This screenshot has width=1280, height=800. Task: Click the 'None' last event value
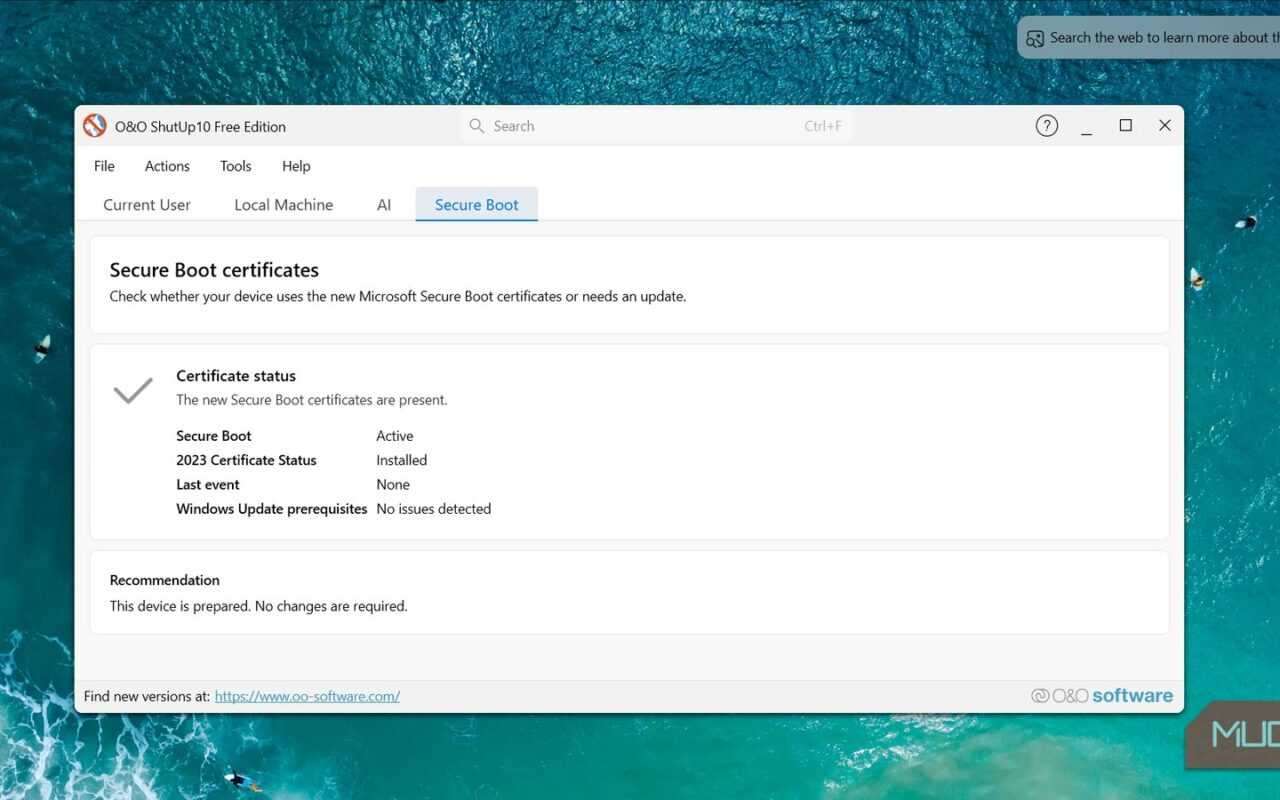tap(393, 484)
